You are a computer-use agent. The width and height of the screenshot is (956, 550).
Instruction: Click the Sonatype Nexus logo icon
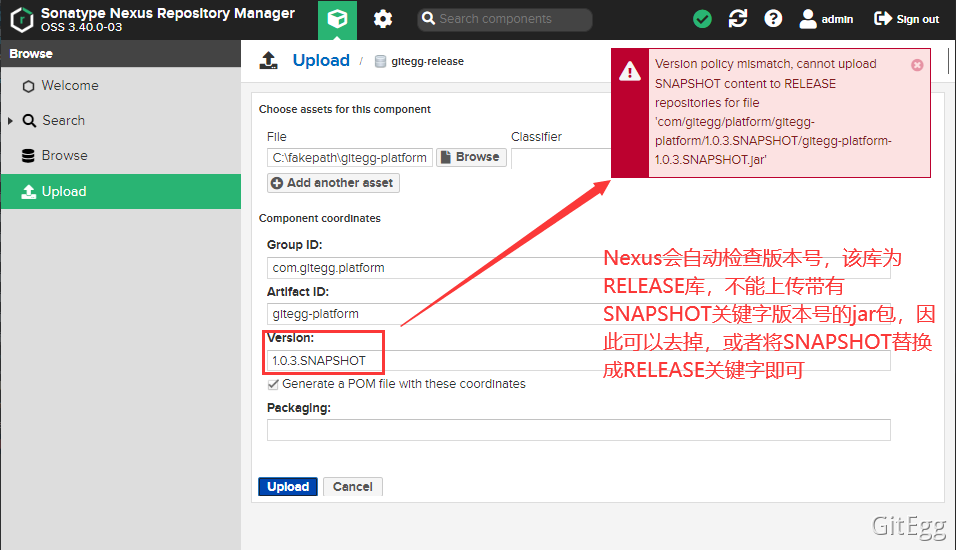click(22, 20)
